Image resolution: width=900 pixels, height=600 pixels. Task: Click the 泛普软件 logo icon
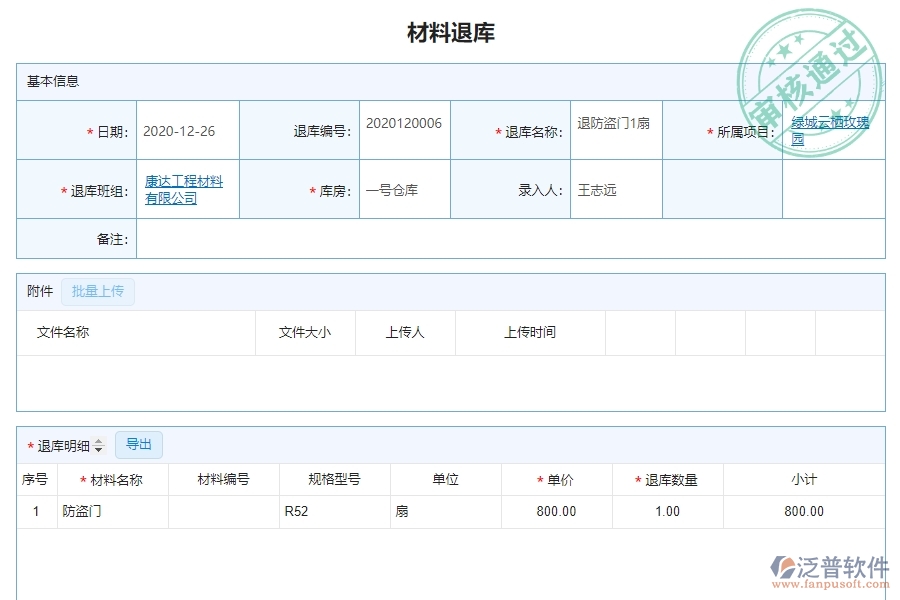pyautogui.click(x=785, y=568)
